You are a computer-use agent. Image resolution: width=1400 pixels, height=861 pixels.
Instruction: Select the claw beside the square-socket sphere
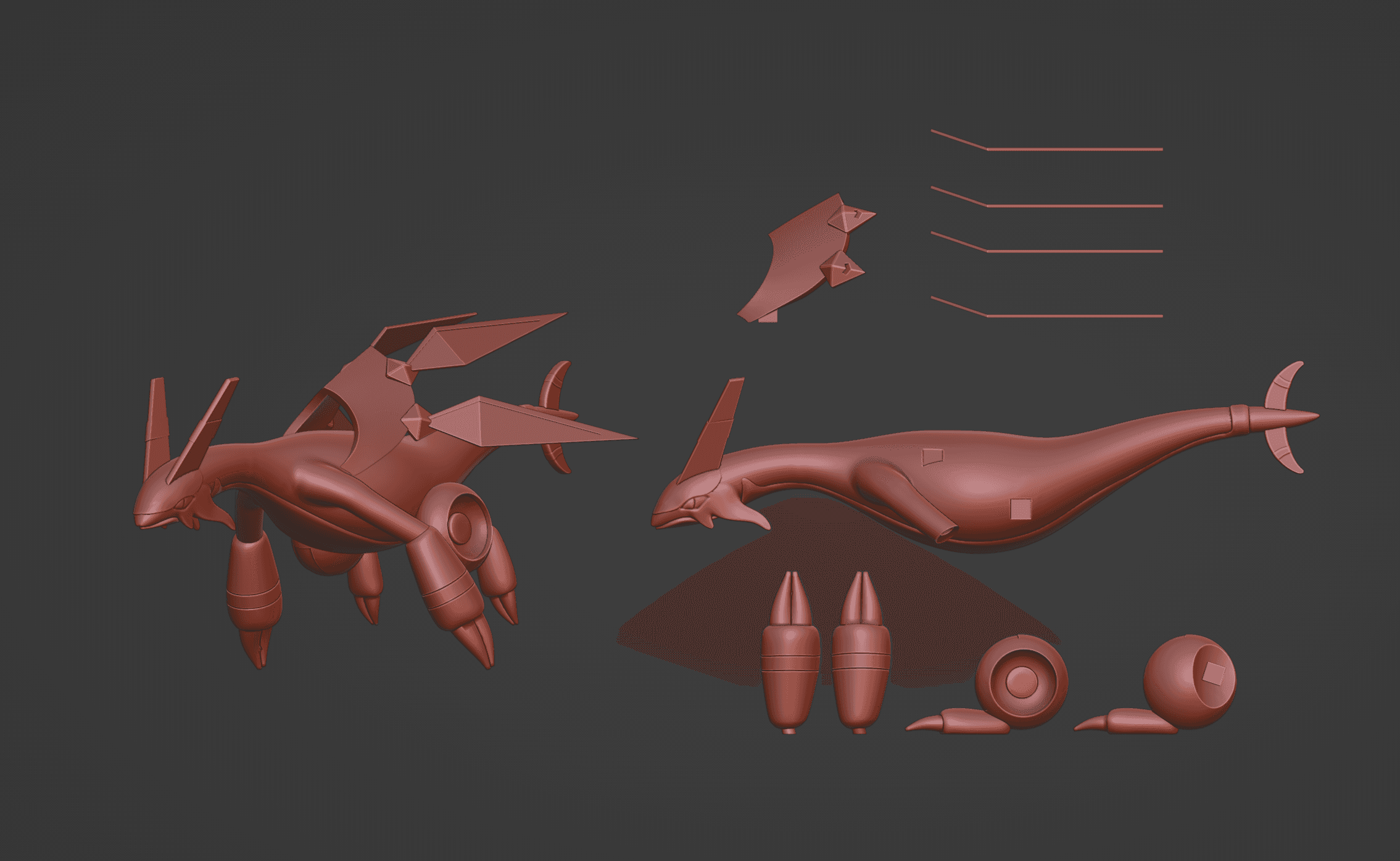[1125, 722]
